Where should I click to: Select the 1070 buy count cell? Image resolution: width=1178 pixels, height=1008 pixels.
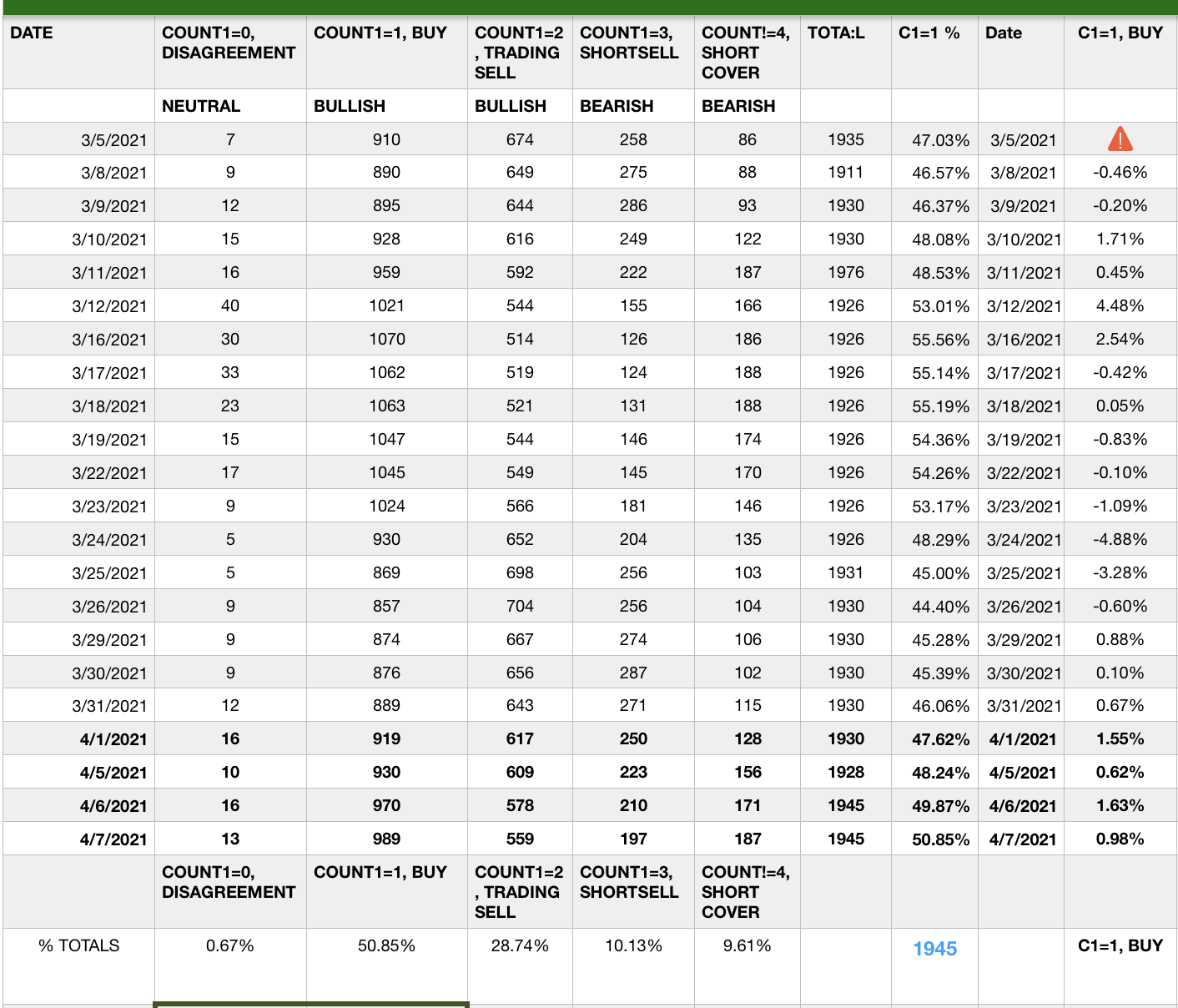tap(386, 340)
